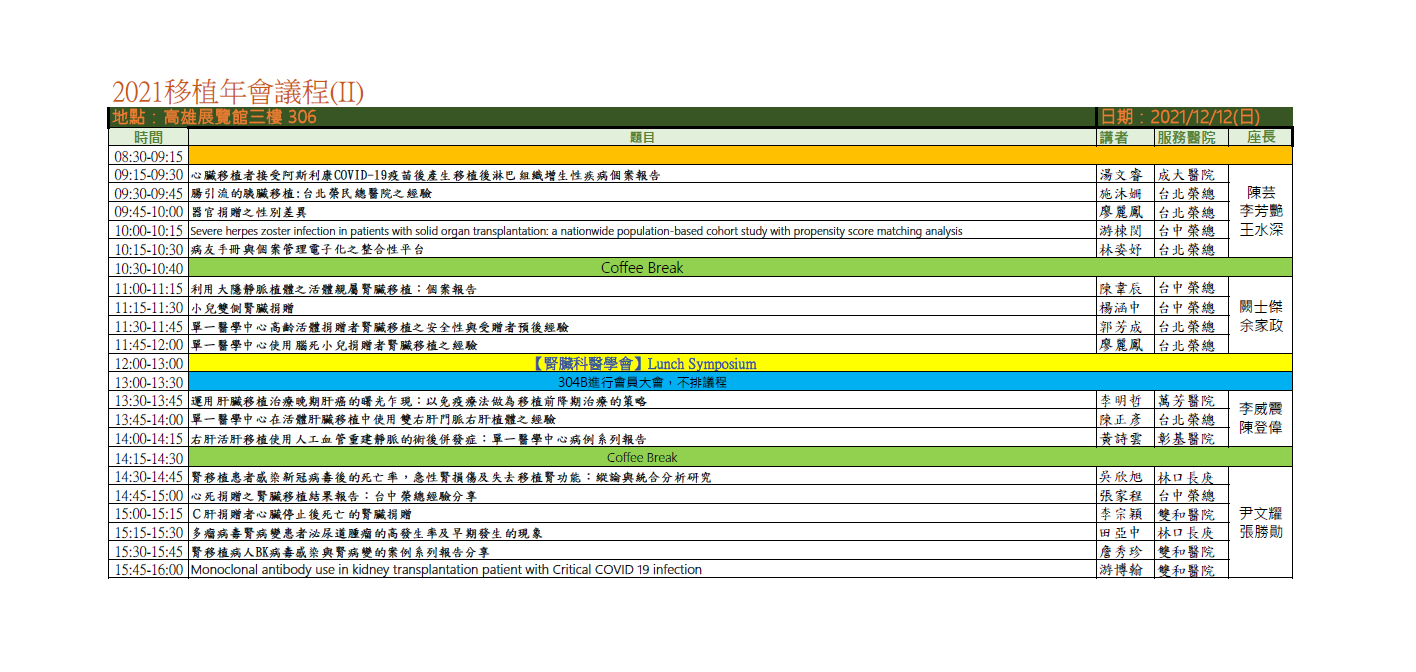Click the 'Monoclonal antibody use in kidney transplantation' topic
This screenshot has width=1416, height=672.
pos(446,570)
